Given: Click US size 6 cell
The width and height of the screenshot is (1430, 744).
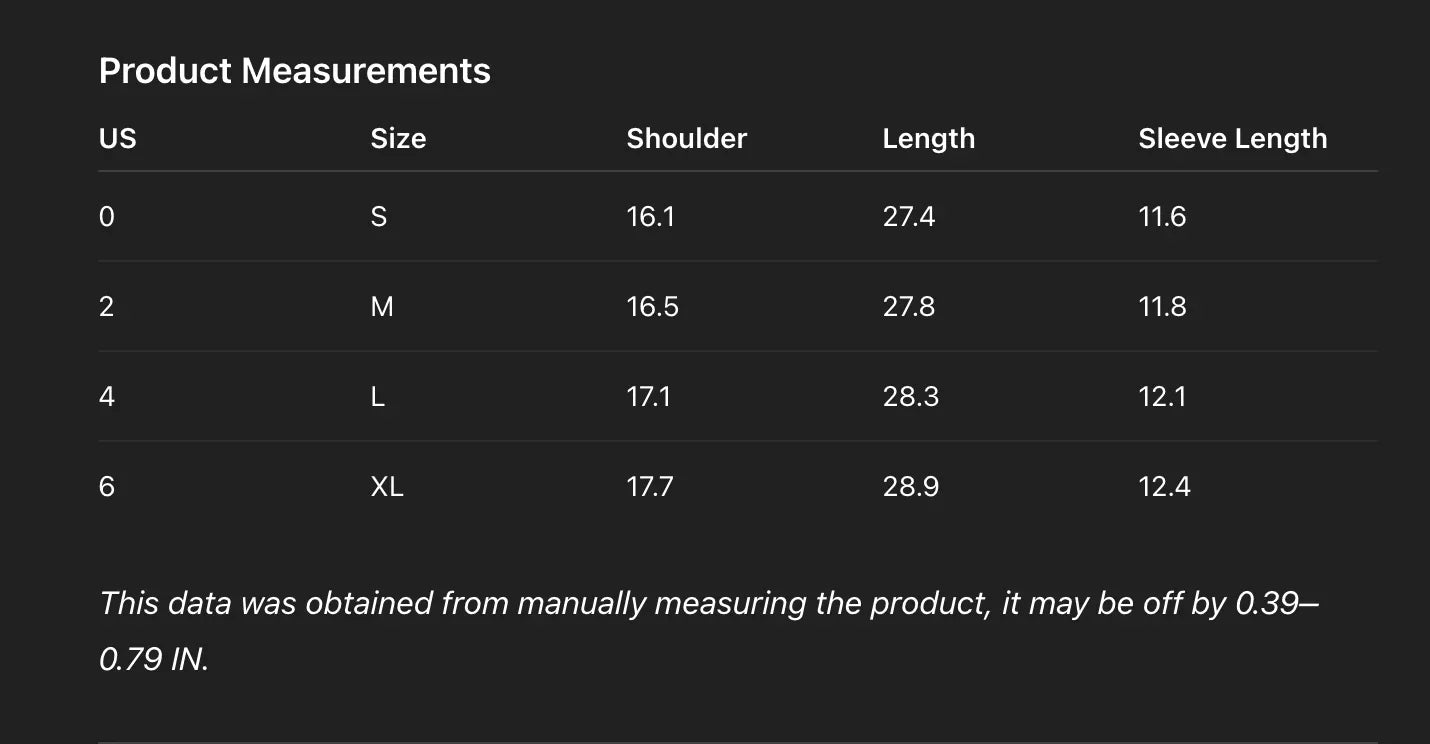Looking at the screenshot, I should pos(107,486).
